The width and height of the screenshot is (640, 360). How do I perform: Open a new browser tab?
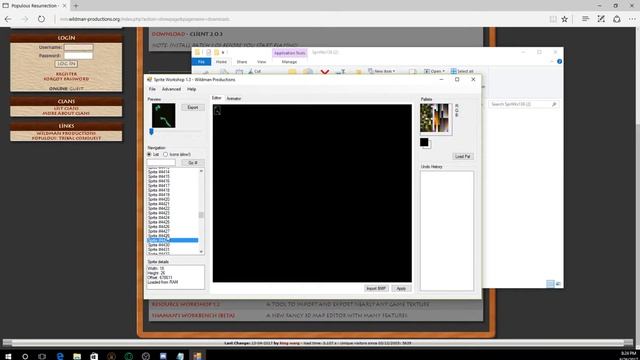click(x=76, y=6)
